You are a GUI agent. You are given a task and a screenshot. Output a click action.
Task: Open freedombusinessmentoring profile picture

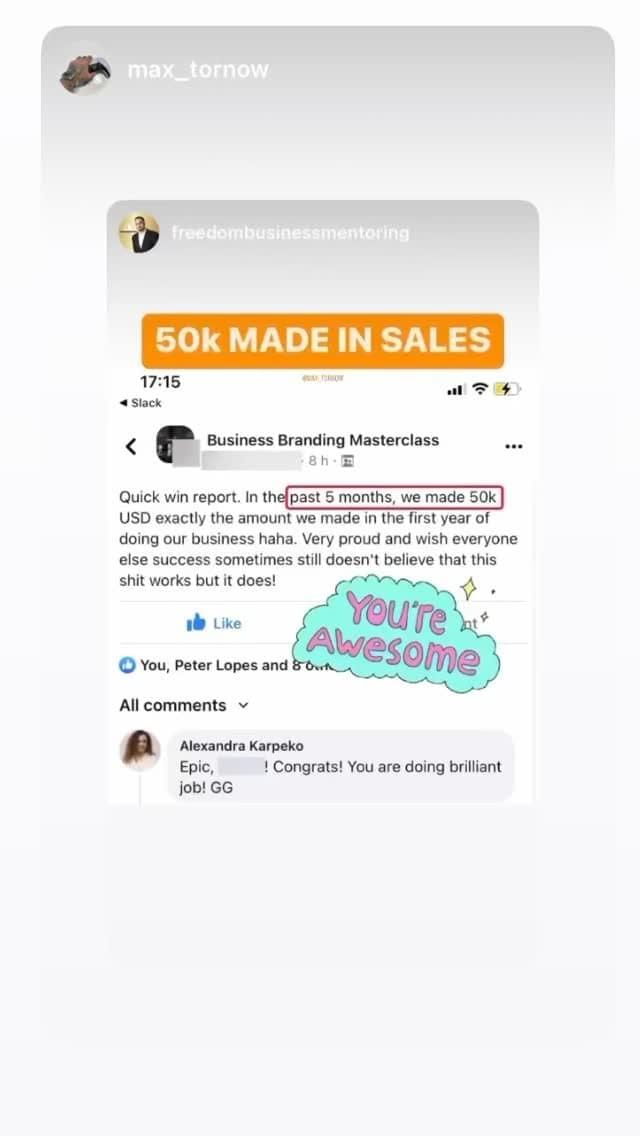(139, 233)
